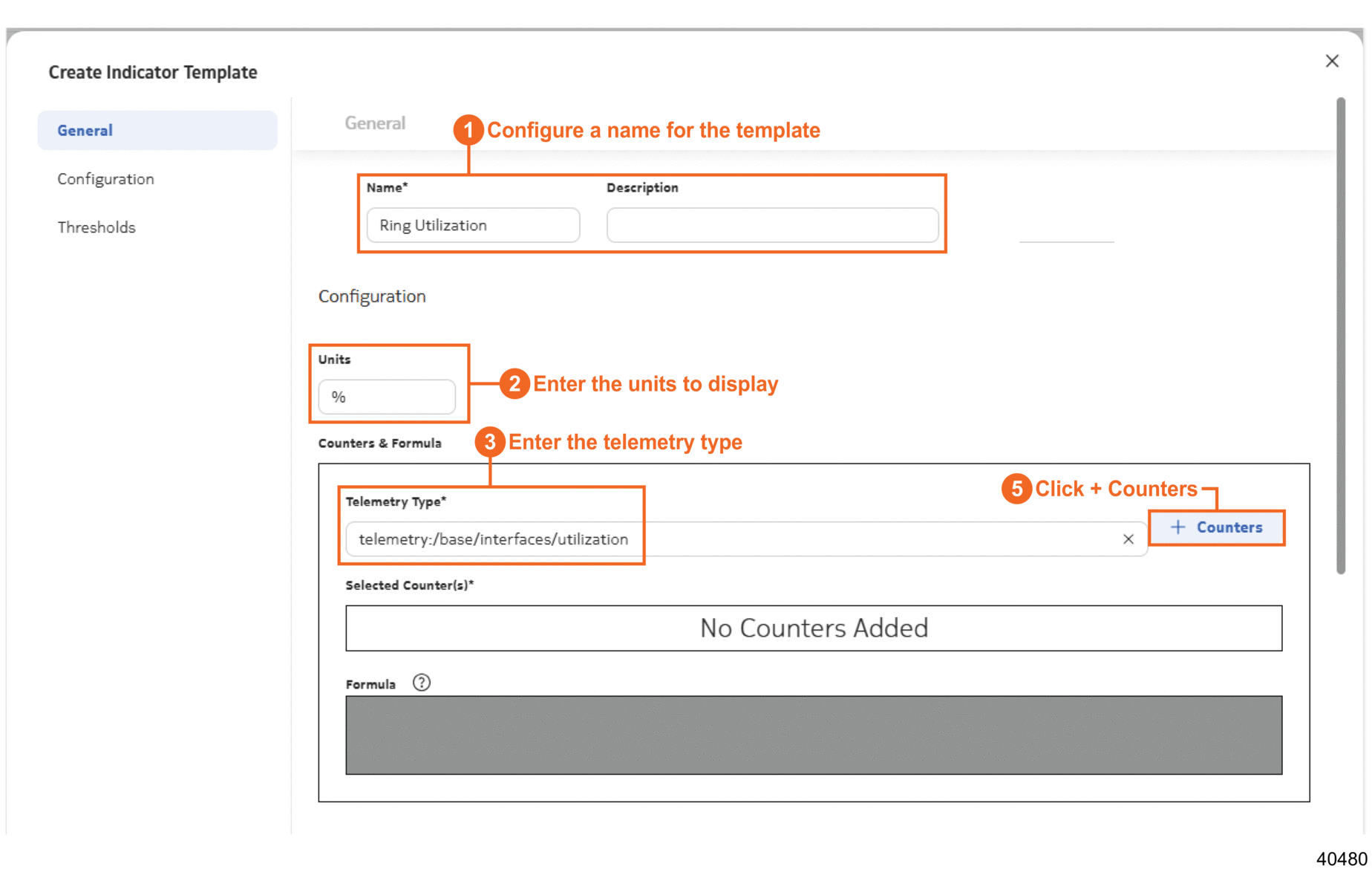Select General in the left sidebar

point(157,131)
